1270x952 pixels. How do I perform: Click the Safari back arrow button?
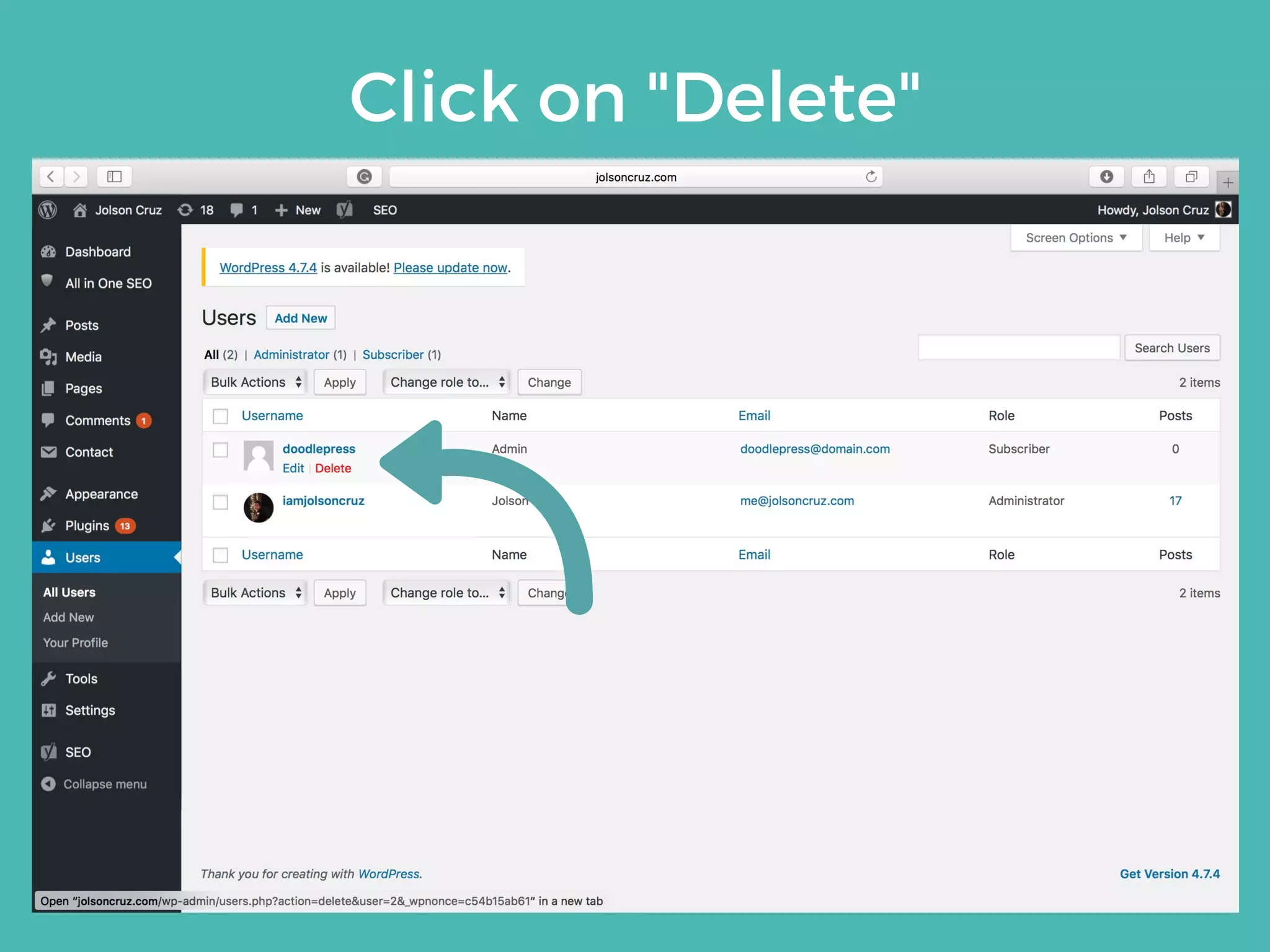pyautogui.click(x=51, y=177)
